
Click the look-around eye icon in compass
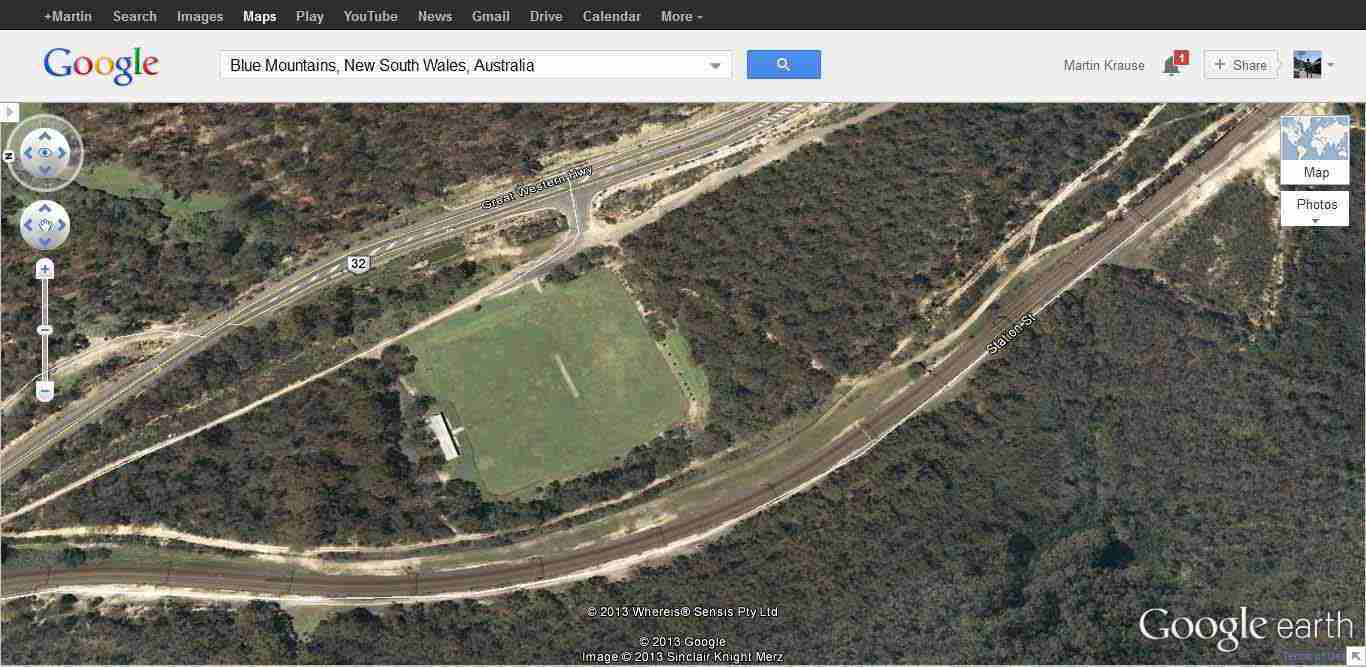coord(45,153)
